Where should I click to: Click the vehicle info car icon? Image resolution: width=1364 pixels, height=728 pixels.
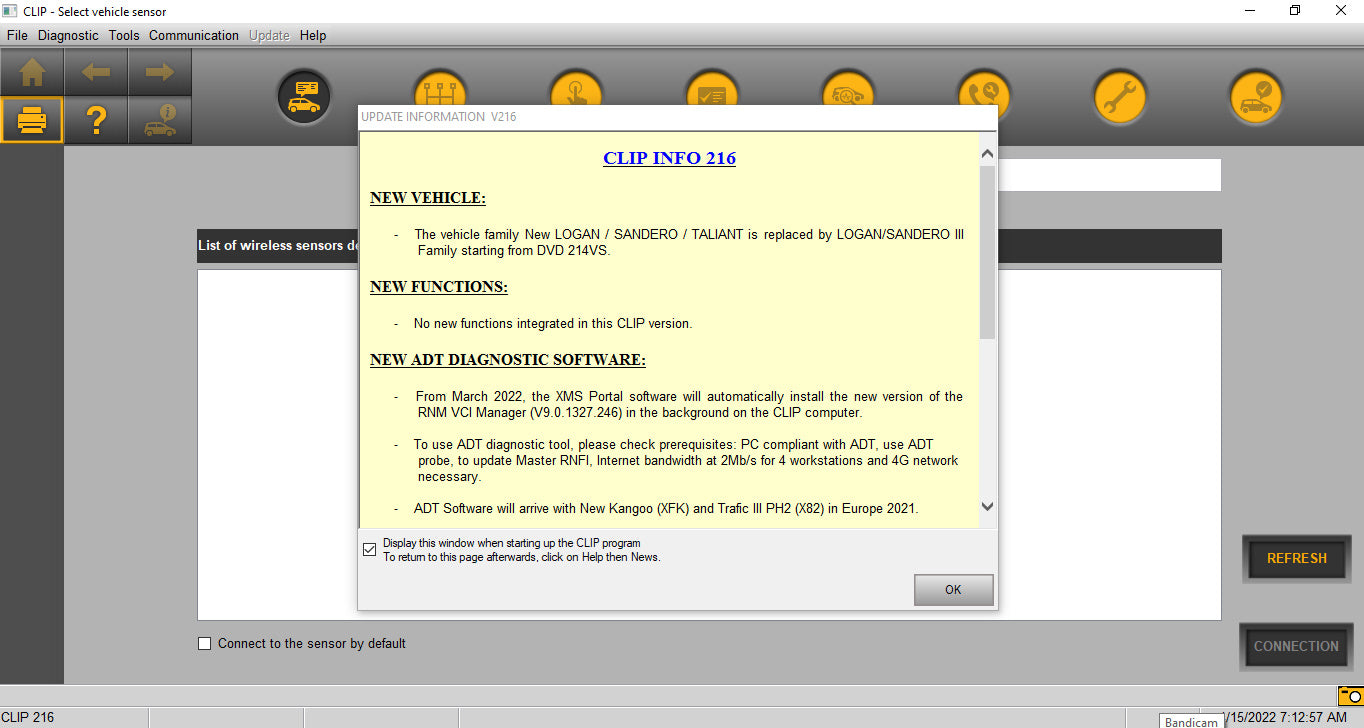point(160,120)
